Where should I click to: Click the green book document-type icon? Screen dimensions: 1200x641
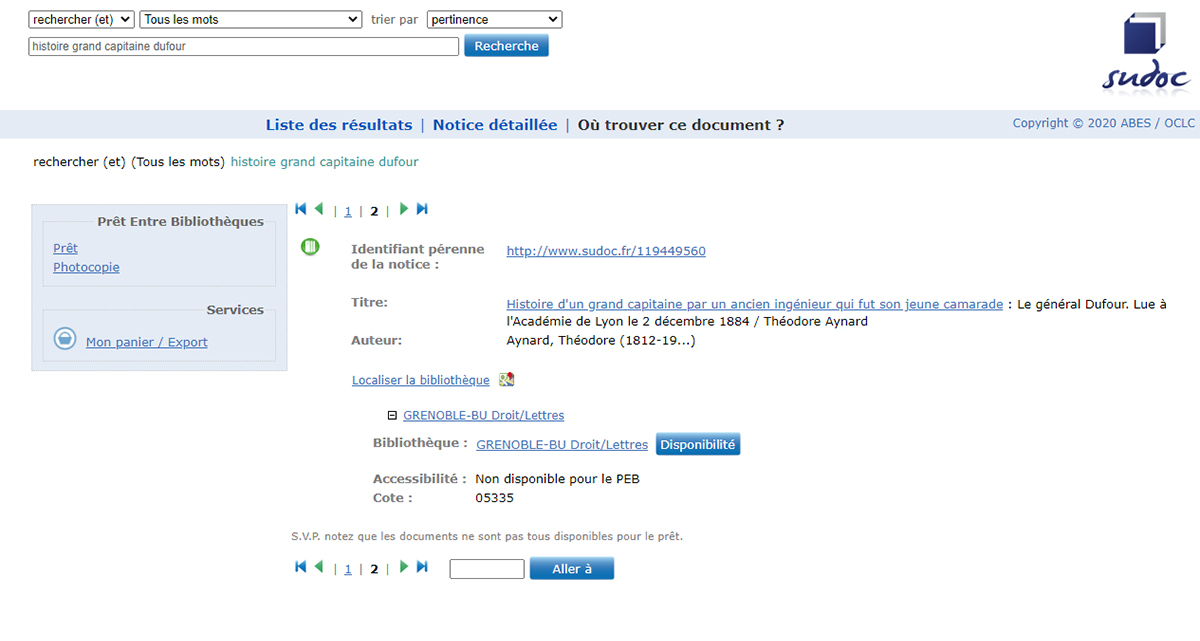click(310, 246)
